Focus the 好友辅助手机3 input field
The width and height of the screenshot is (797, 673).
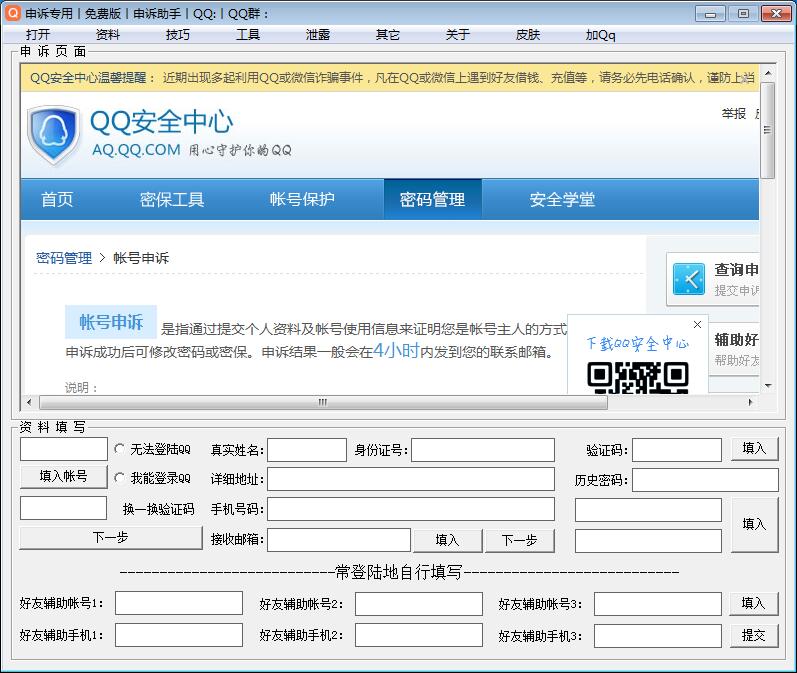[658, 635]
